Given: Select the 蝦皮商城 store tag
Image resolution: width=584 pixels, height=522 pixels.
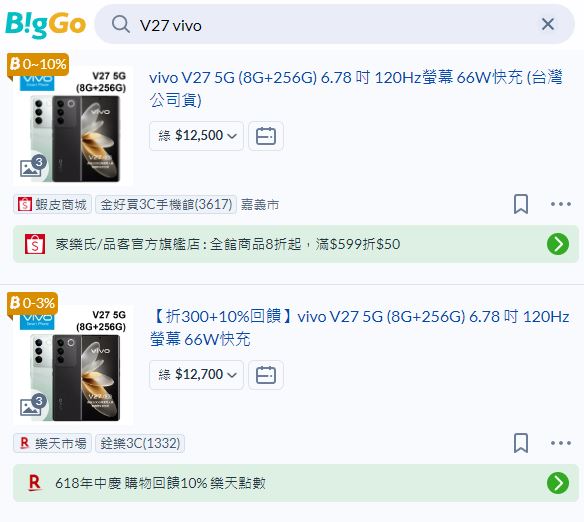Looking at the screenshot, I should [52, 204].
